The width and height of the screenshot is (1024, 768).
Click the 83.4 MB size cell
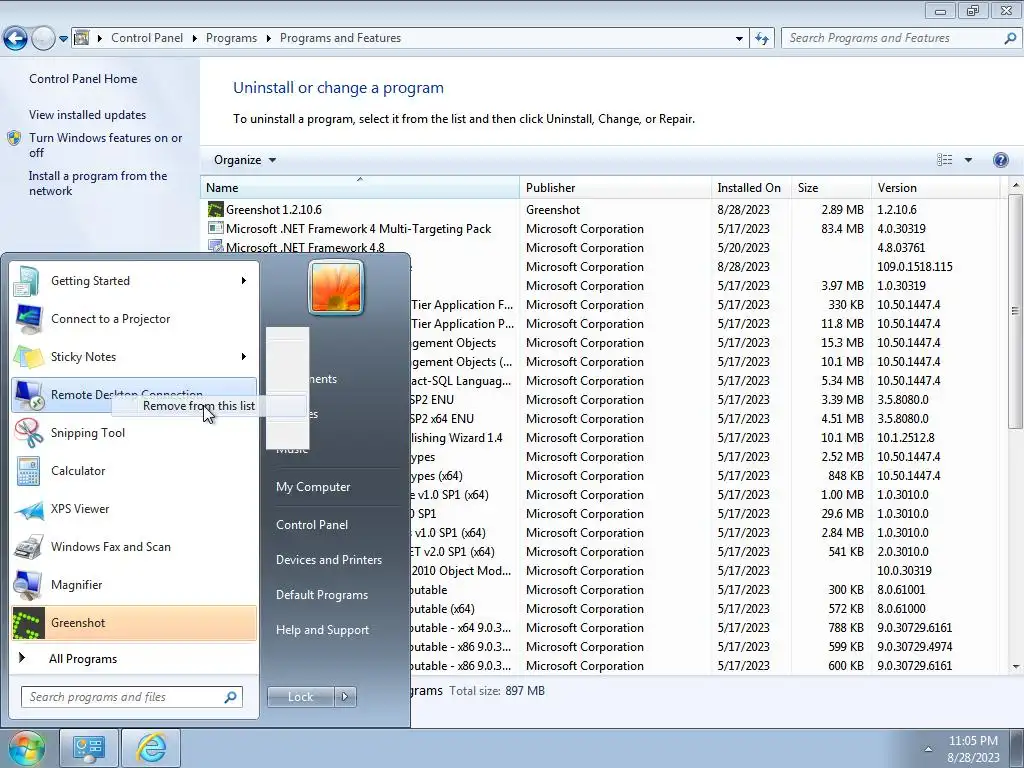[x=842, y=229]
